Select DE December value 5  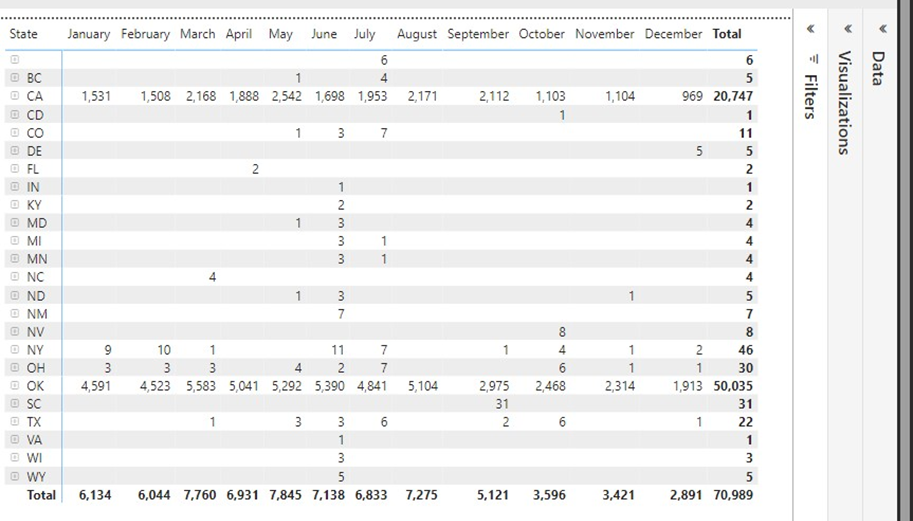(699, 151)
